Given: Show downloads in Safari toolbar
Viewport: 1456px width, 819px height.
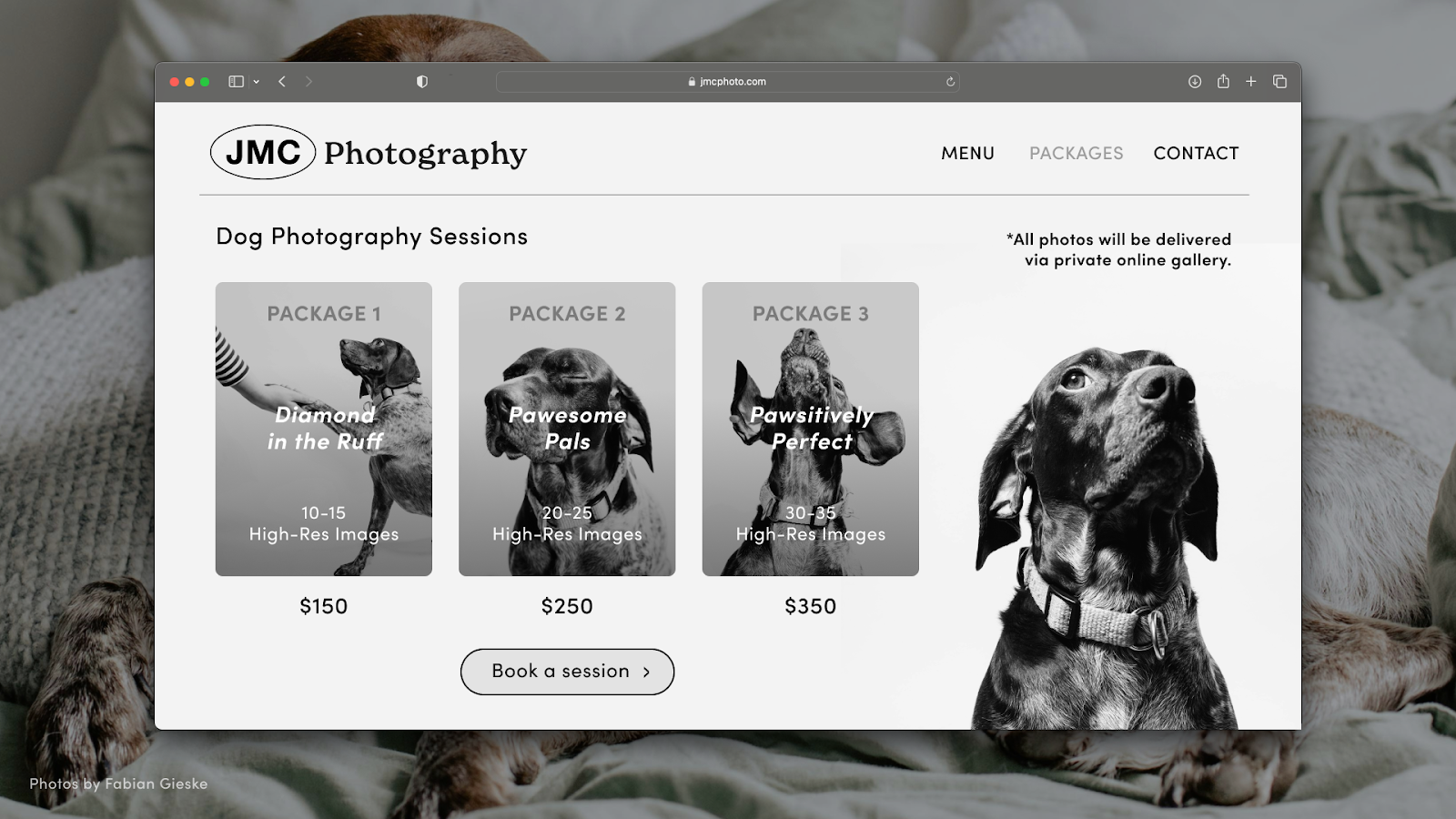Looking at the screenshot, I should 1195,82.
